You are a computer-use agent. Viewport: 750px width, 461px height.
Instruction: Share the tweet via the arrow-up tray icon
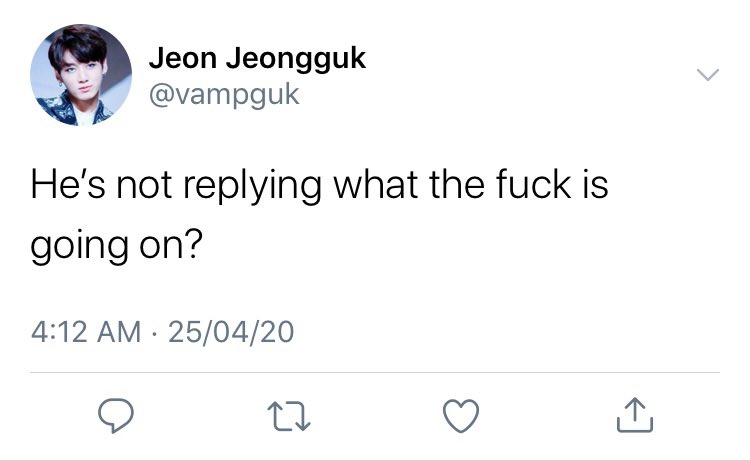635,415
